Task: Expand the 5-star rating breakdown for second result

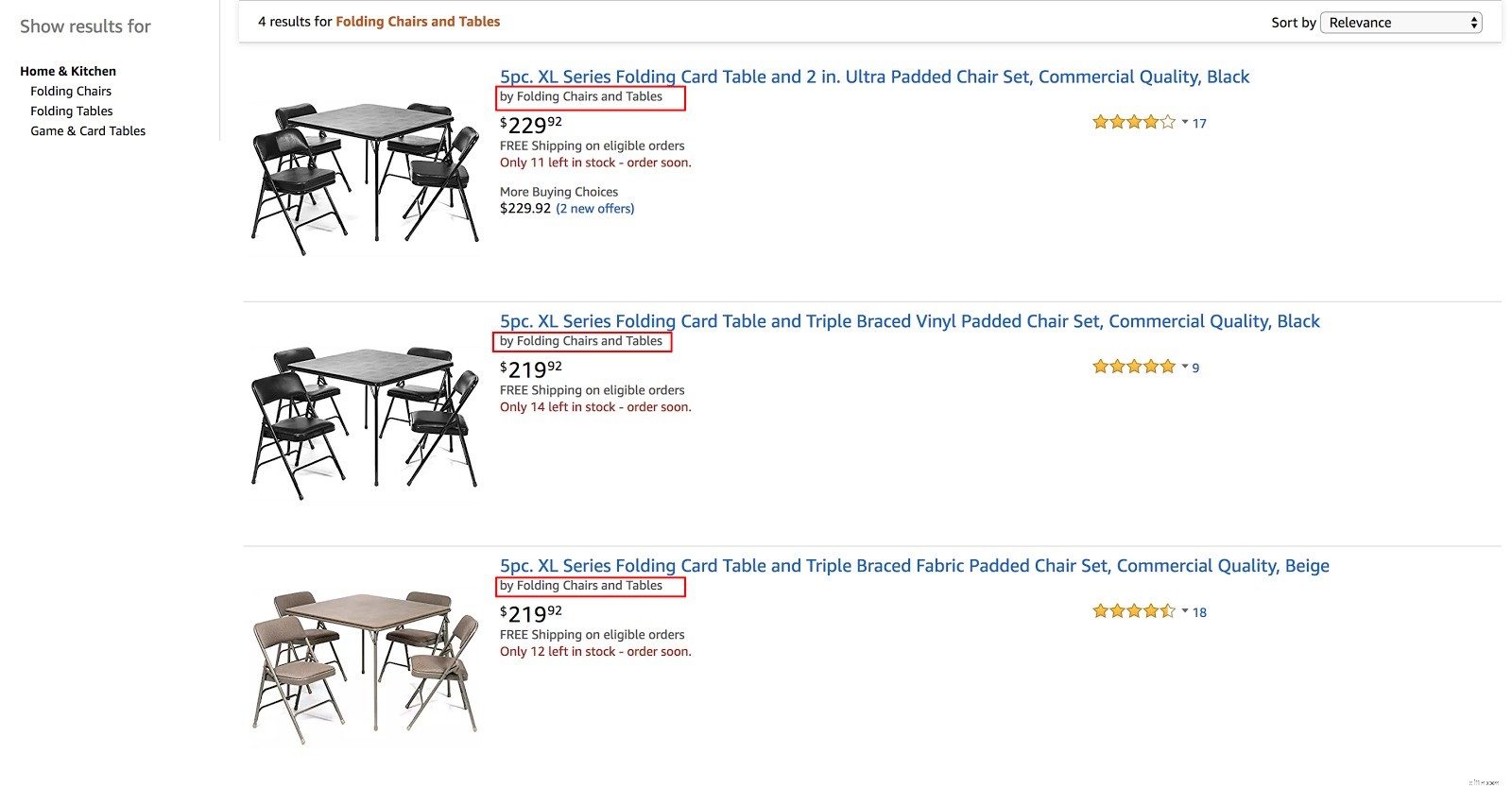Action: pyautogui.click(x=1184, y=367)
